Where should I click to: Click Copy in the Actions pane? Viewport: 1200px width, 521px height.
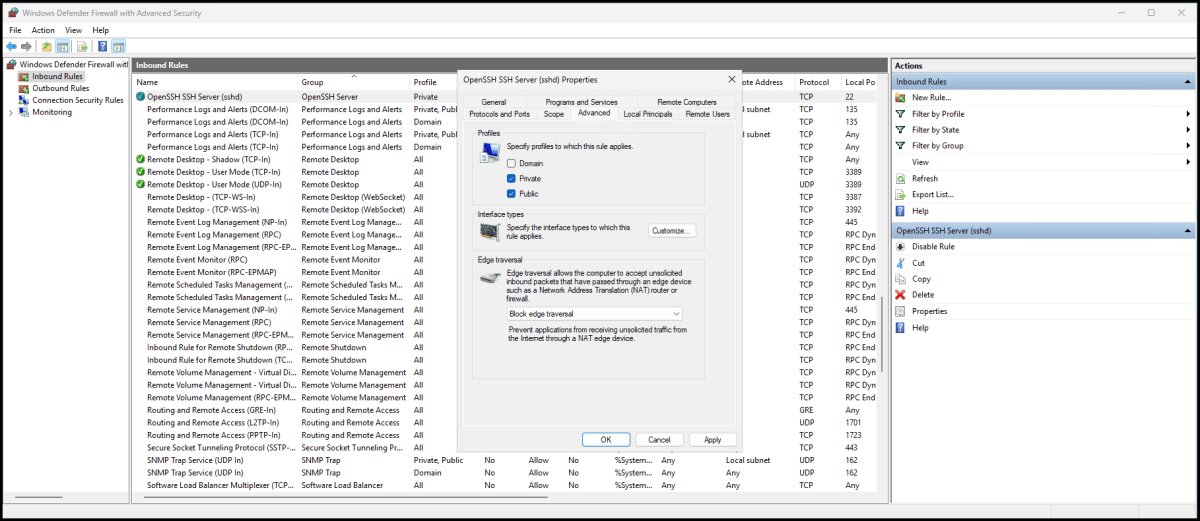pos(921,279)
